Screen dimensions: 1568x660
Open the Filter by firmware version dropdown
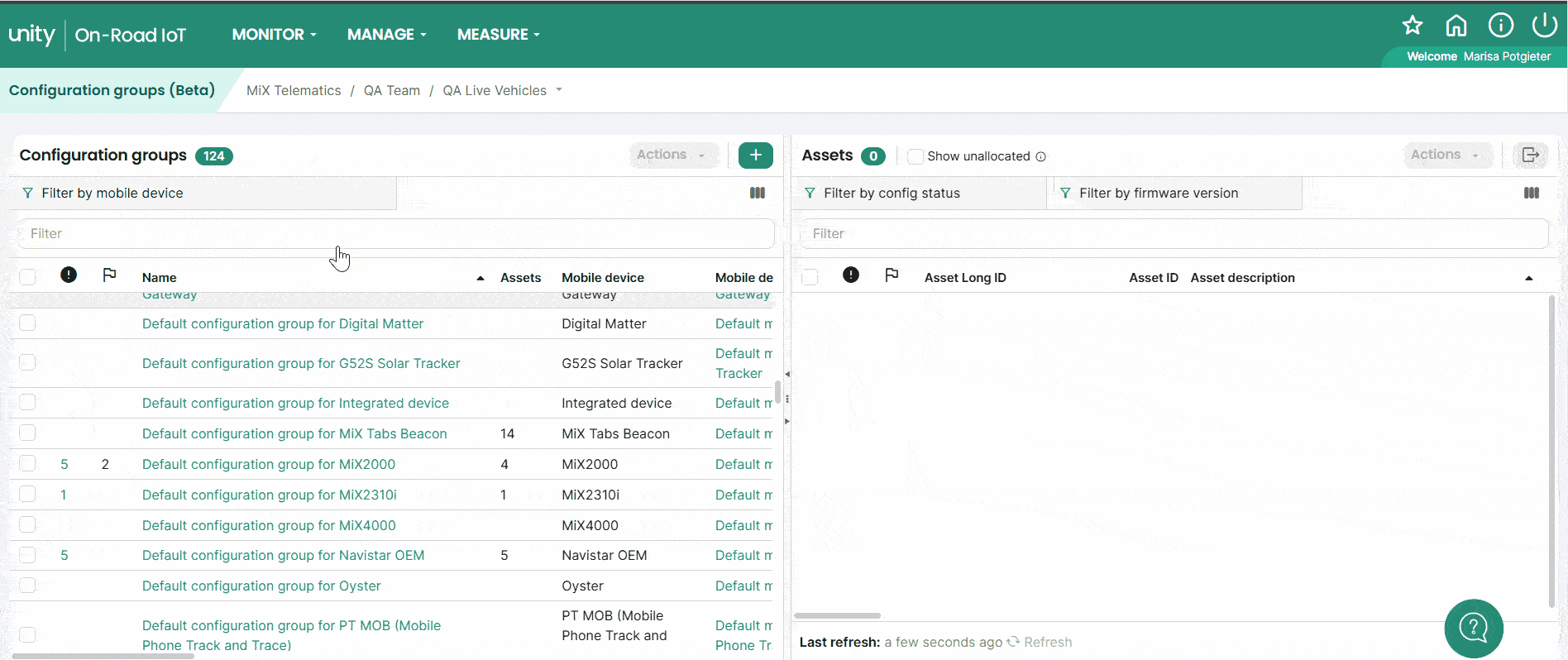pyautogui.click(x=1173, y=194)
